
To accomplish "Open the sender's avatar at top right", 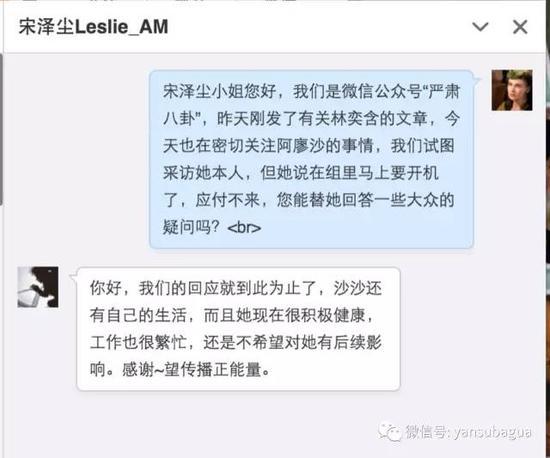I will coord(512,90).
